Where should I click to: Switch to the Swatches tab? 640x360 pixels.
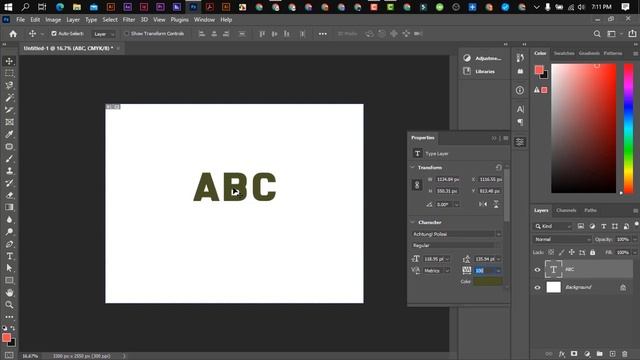tap(564, 53)
